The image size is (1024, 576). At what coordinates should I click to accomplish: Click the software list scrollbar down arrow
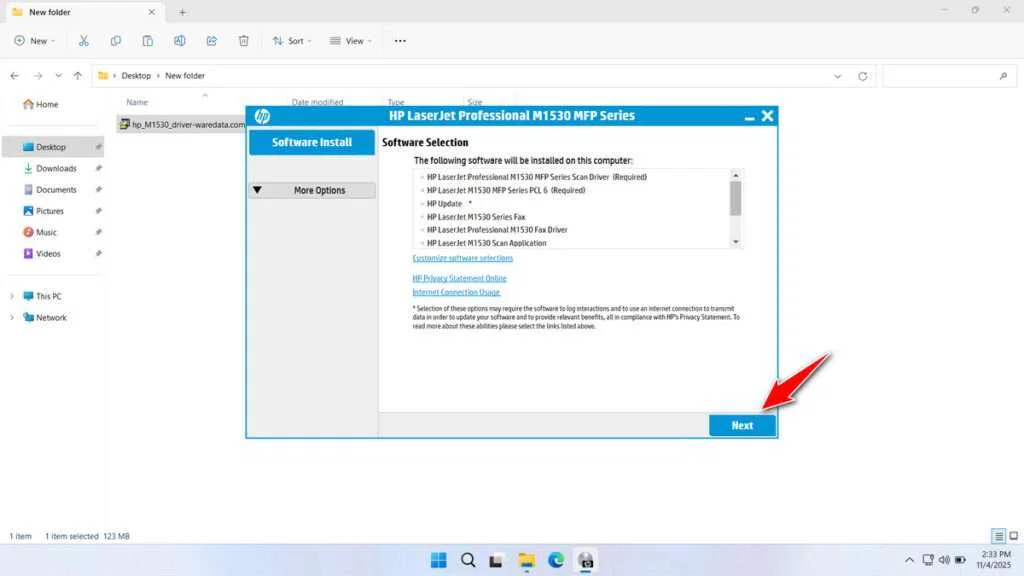(x=736, y=241)
